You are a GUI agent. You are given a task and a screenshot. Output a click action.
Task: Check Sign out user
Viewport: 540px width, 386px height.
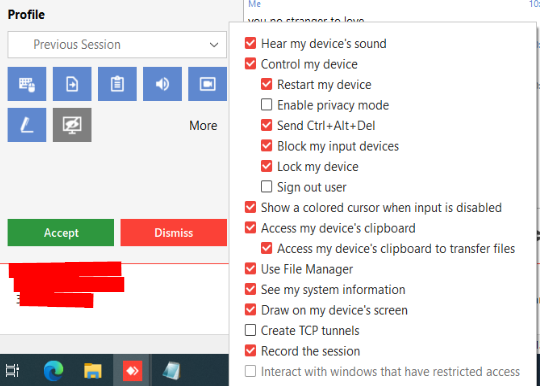[x=267, y=187]
